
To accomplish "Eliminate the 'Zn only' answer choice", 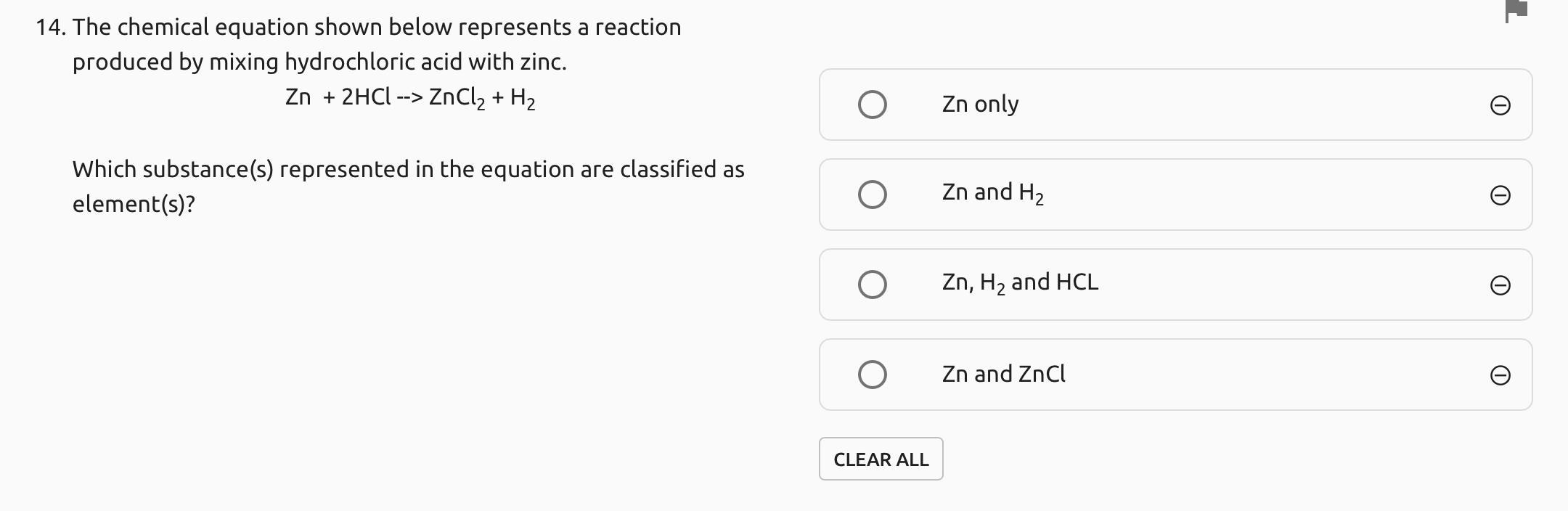I will [1500, 106].
